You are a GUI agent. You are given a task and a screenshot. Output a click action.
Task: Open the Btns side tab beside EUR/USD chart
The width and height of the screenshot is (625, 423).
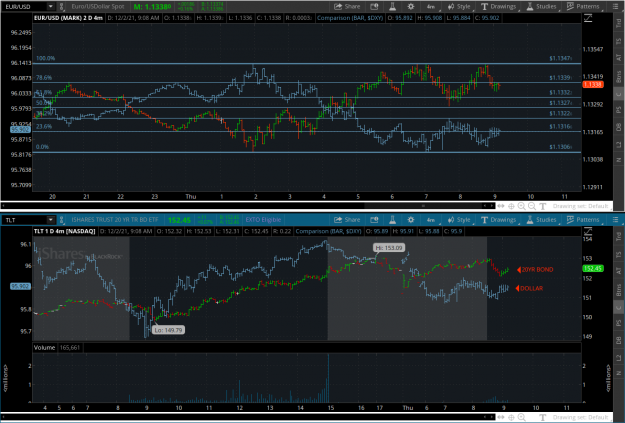pyautogui.click(x=619, y=77)
